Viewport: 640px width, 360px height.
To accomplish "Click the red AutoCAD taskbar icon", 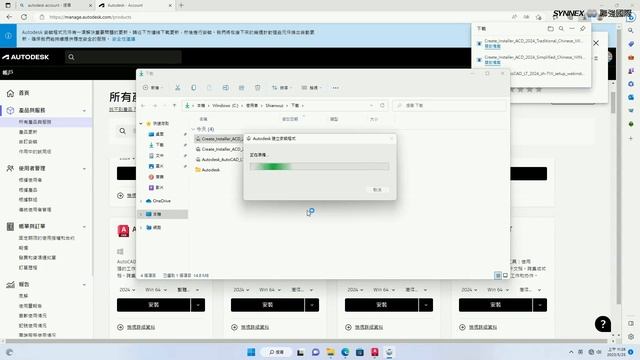I will pos(375,352).
